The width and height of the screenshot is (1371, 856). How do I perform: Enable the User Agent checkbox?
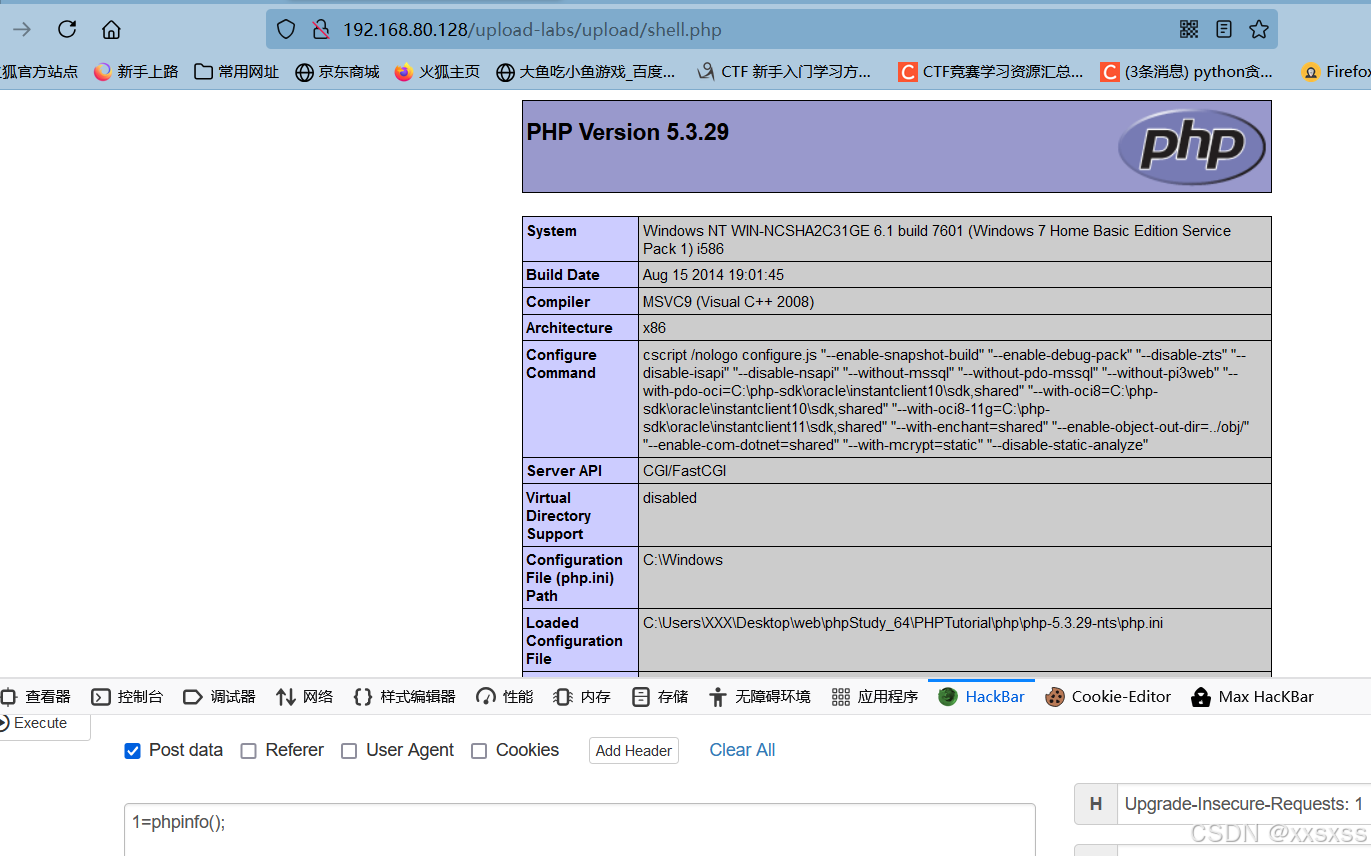tap(349, 751)
